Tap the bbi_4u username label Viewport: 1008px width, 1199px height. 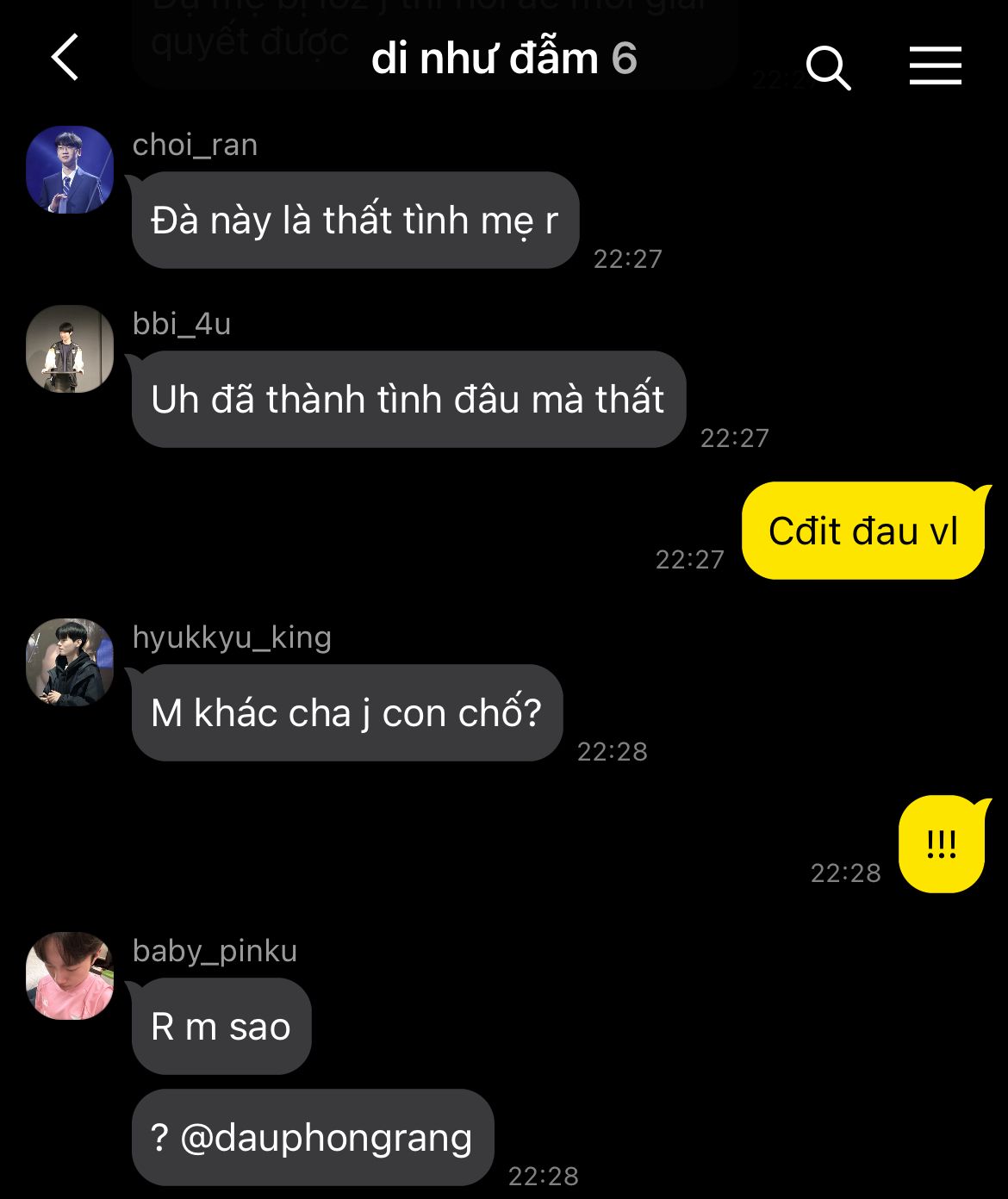pyautogui.click(x=182, y=324)
